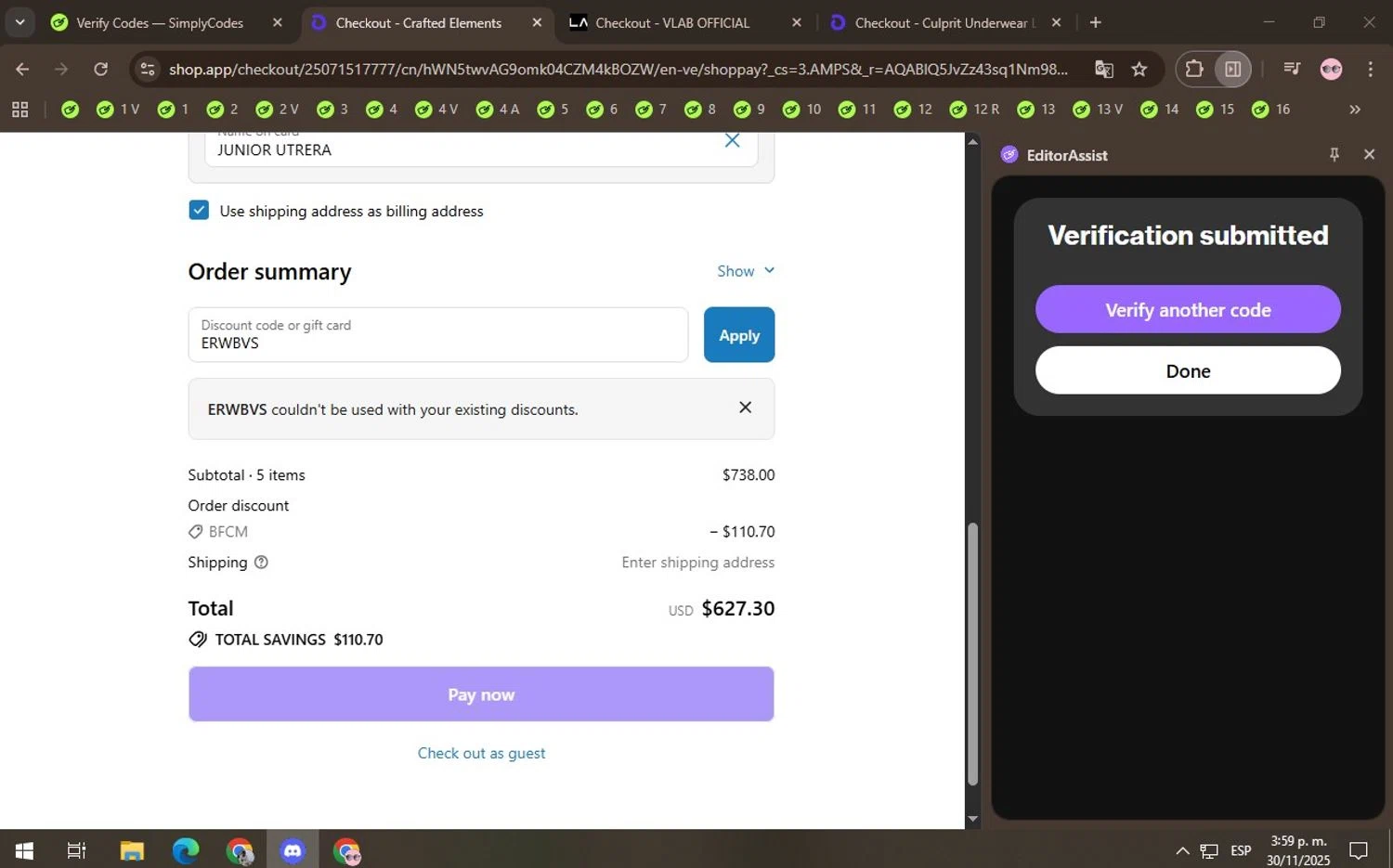Open bookmark labeled 1 V
The height and width of the screenshot is (868, 1393).
click(x=118, y=110)
